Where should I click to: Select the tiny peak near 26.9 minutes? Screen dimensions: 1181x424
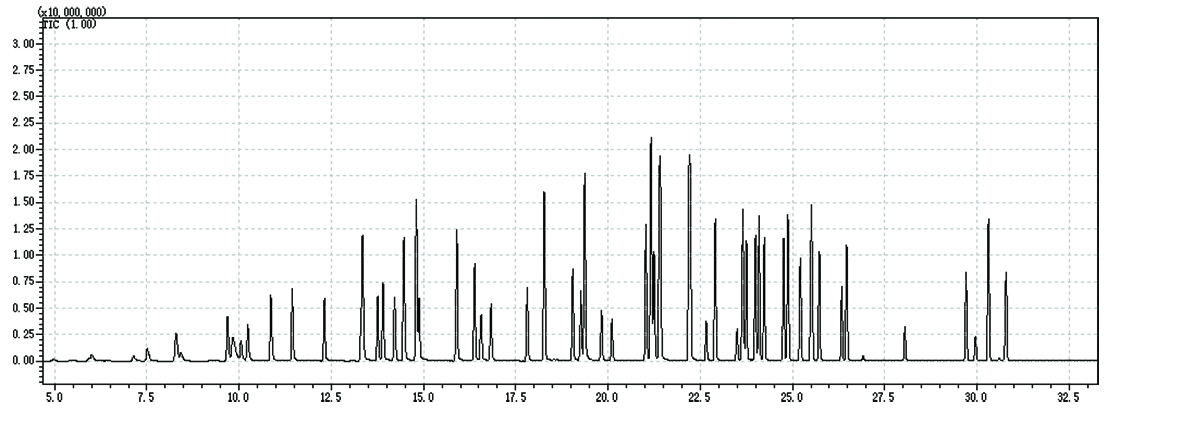tap(863, 356)
